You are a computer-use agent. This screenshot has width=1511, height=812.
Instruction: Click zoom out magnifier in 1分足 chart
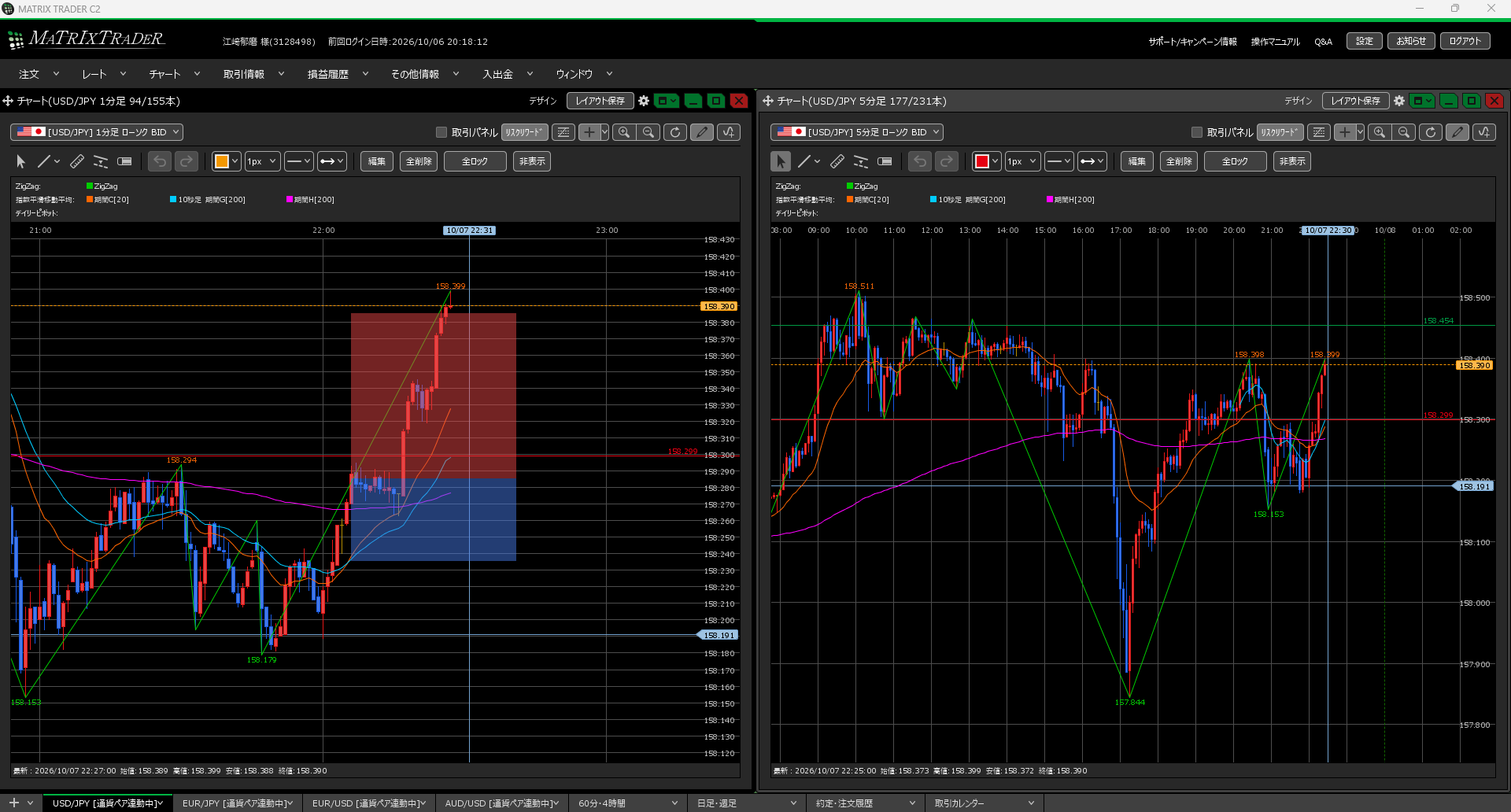pyautogui.click(x=648, y=132)
